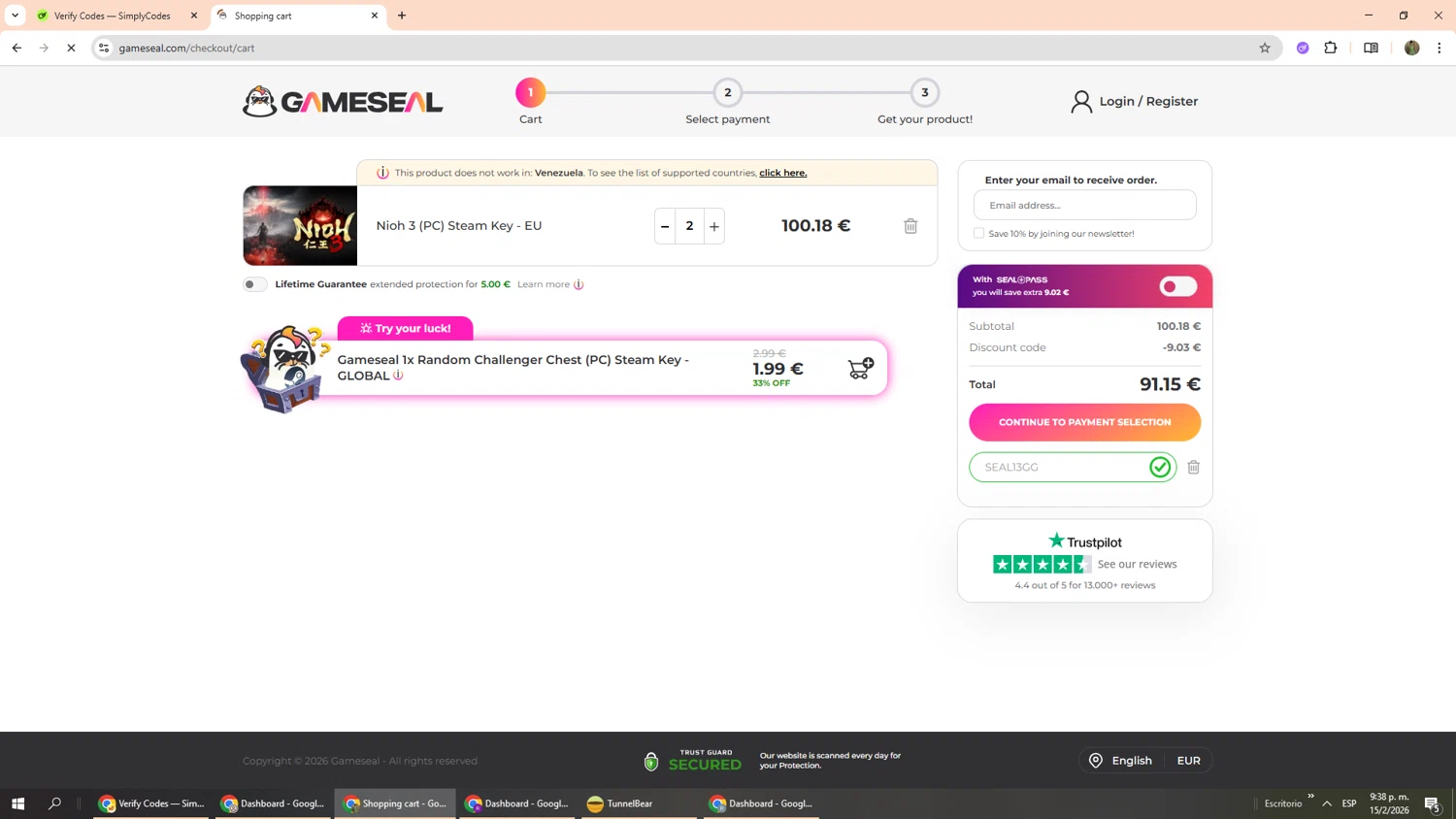Toggle the Lifetime Guarantee switch

point(254,284)
